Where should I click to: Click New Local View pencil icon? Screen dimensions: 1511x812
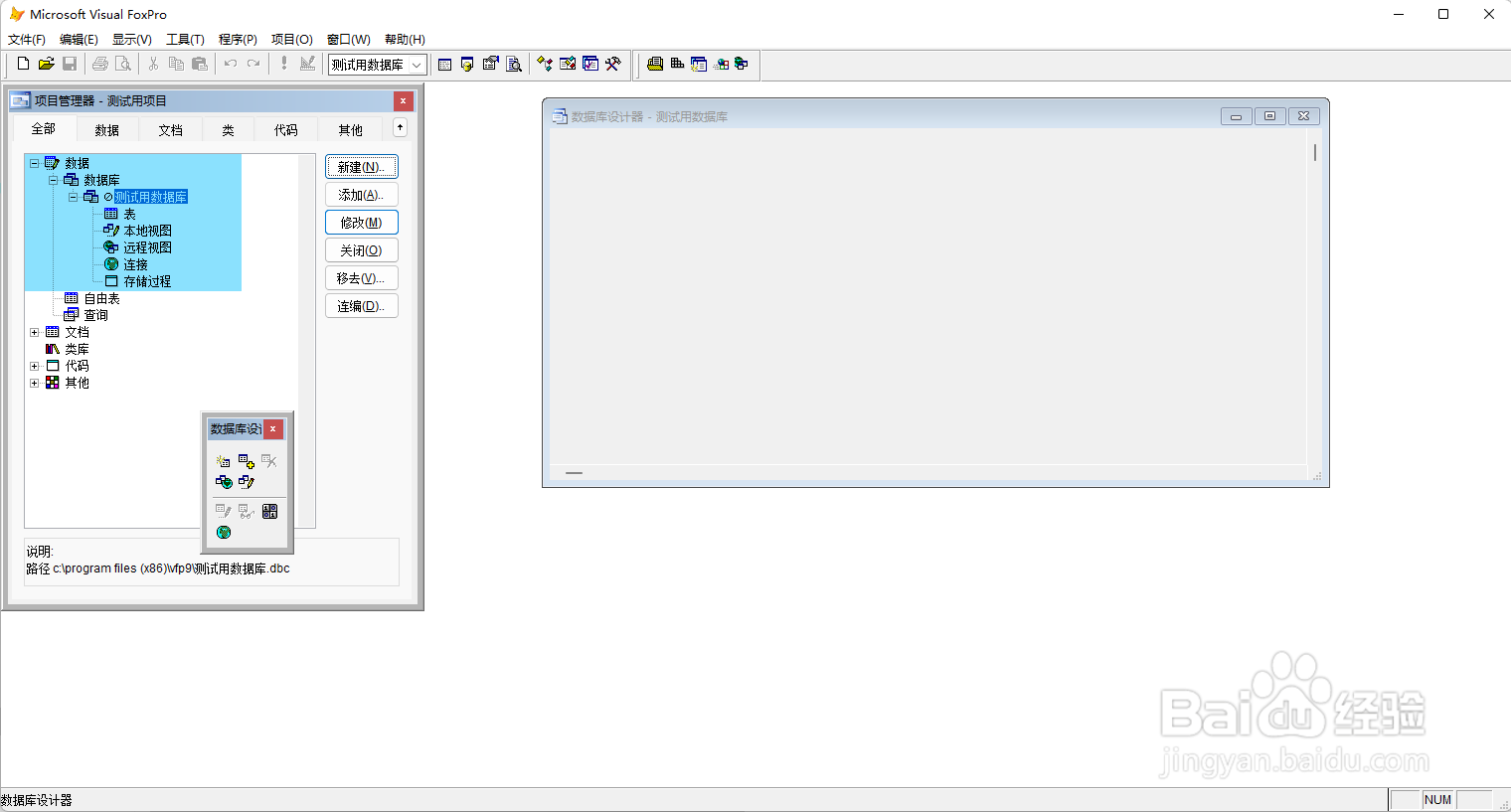click(x=247, y=482)
